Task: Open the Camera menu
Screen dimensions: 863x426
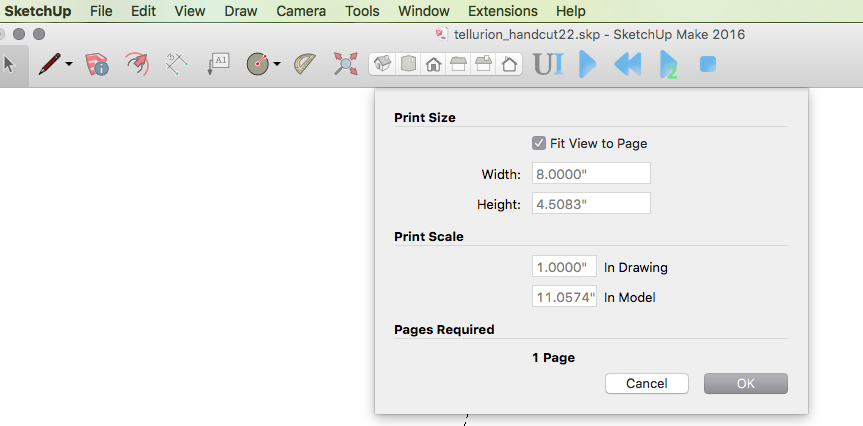Action: pyautogui.click(x=301, y=11)
